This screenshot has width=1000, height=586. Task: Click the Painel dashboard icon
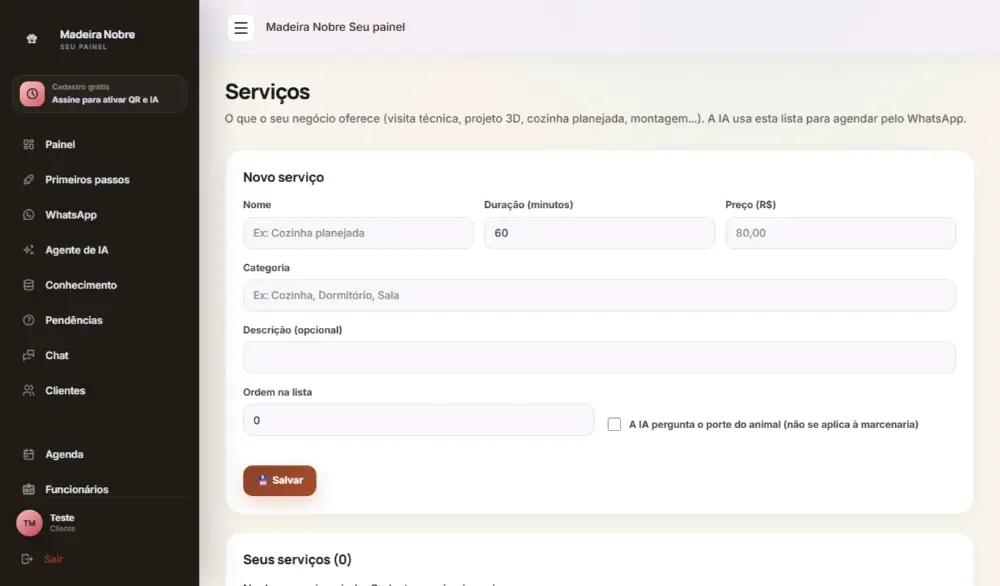29,145
